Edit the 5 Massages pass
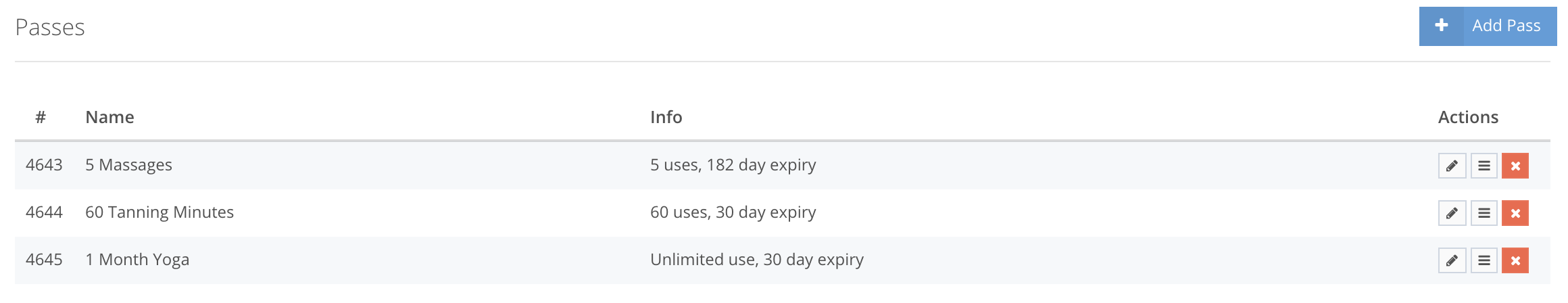 (1452, 166)
